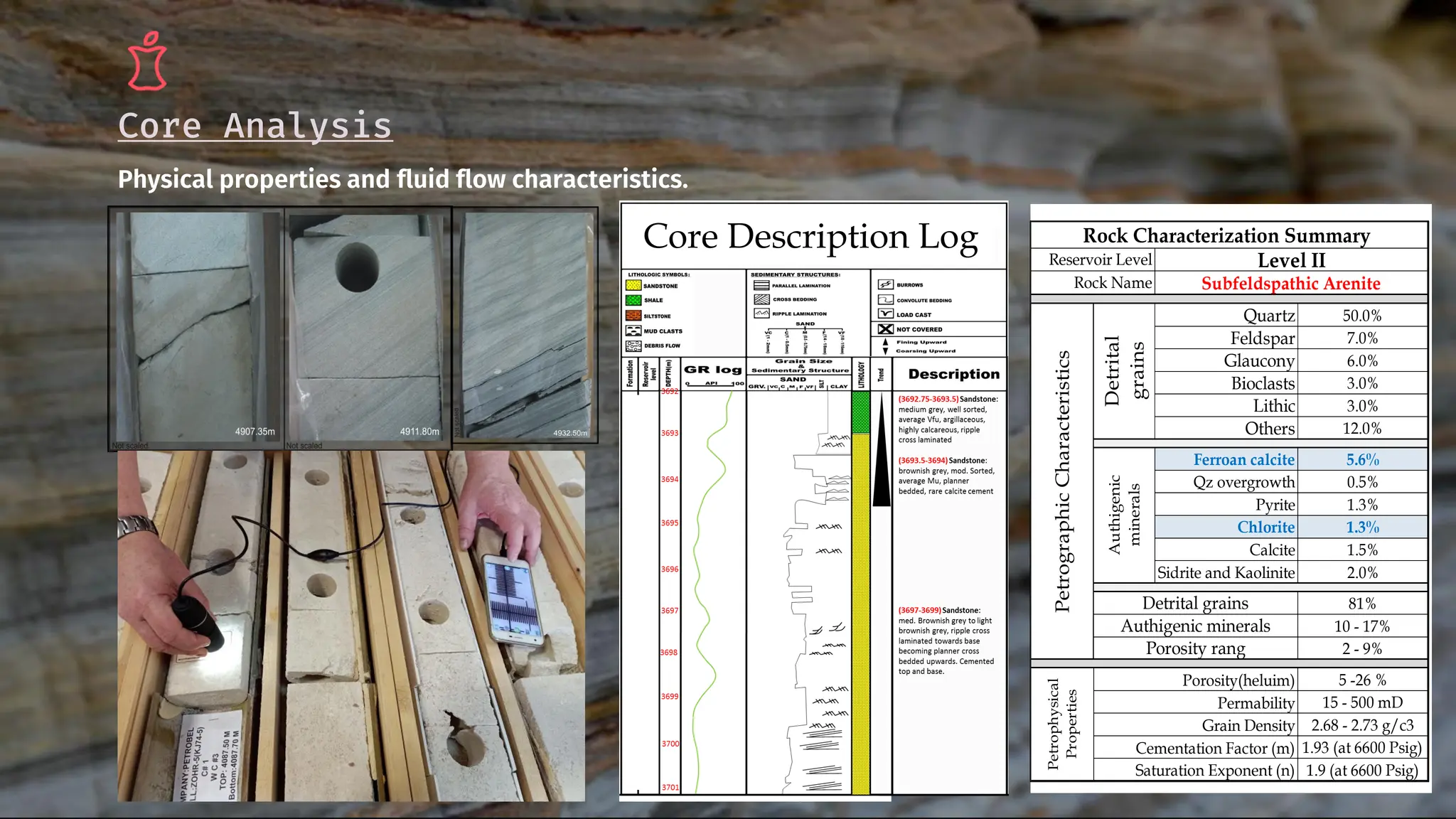Select the Level II reservoir level cell
Image resolution: width=1456 pixels, height=819 pixels.
[x=1291, y=260]
